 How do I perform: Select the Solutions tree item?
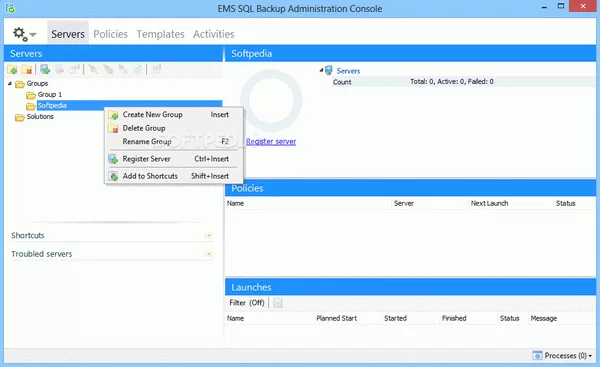click(x=40, y=117)
